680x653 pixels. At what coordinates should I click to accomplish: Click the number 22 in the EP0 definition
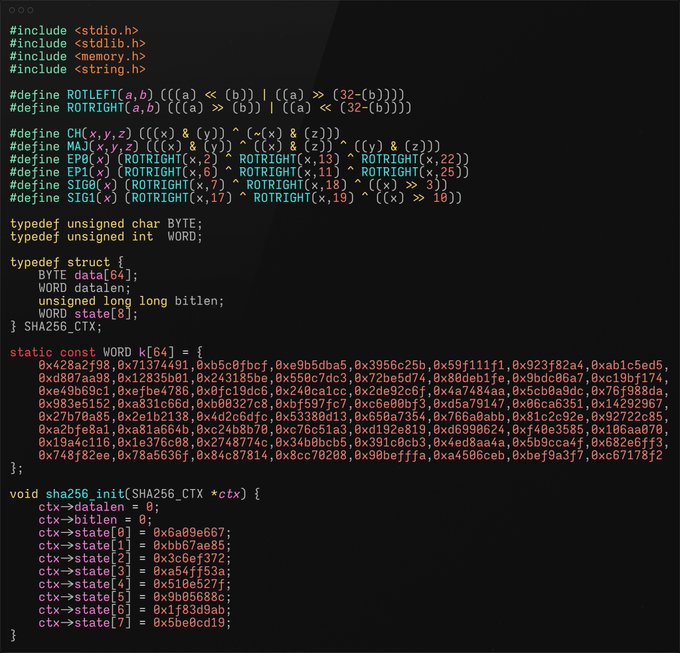click(x=447, y=160)
